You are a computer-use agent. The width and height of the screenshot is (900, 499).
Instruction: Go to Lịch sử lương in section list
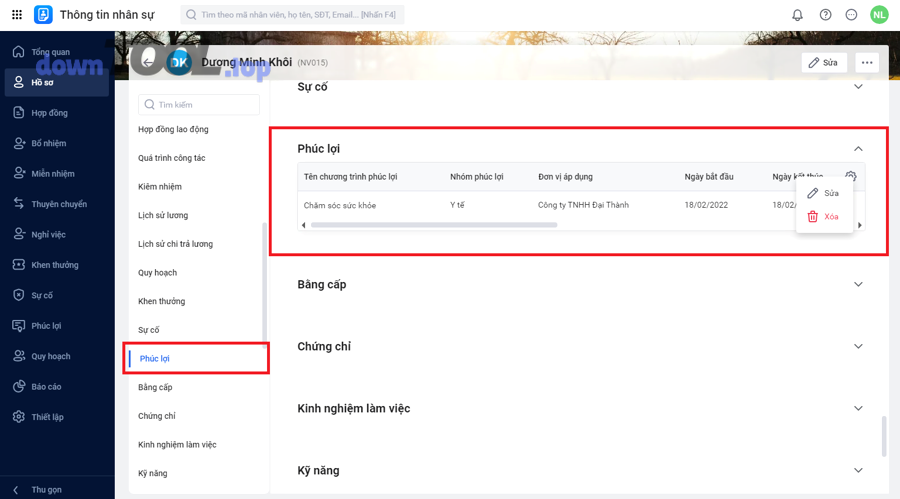[x=163, y=216]
